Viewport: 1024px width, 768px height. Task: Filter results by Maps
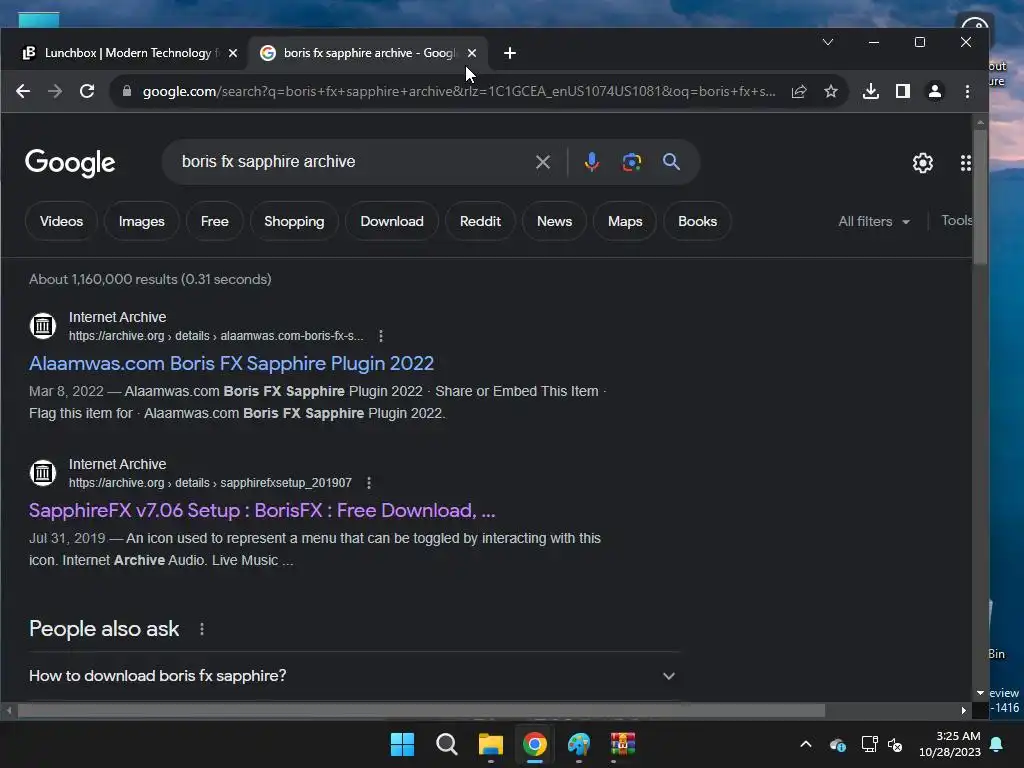[x=625, y=221]
